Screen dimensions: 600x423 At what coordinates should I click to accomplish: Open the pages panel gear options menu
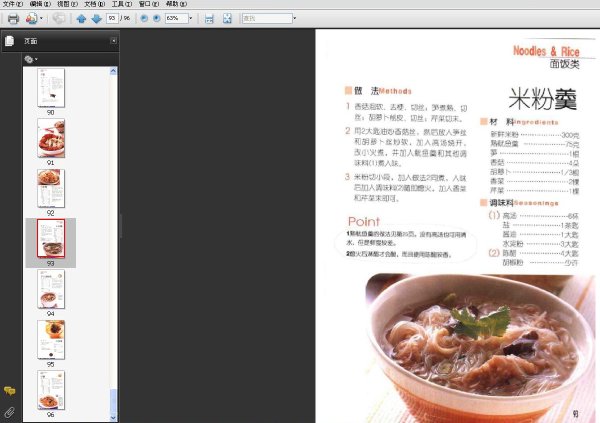31,59
